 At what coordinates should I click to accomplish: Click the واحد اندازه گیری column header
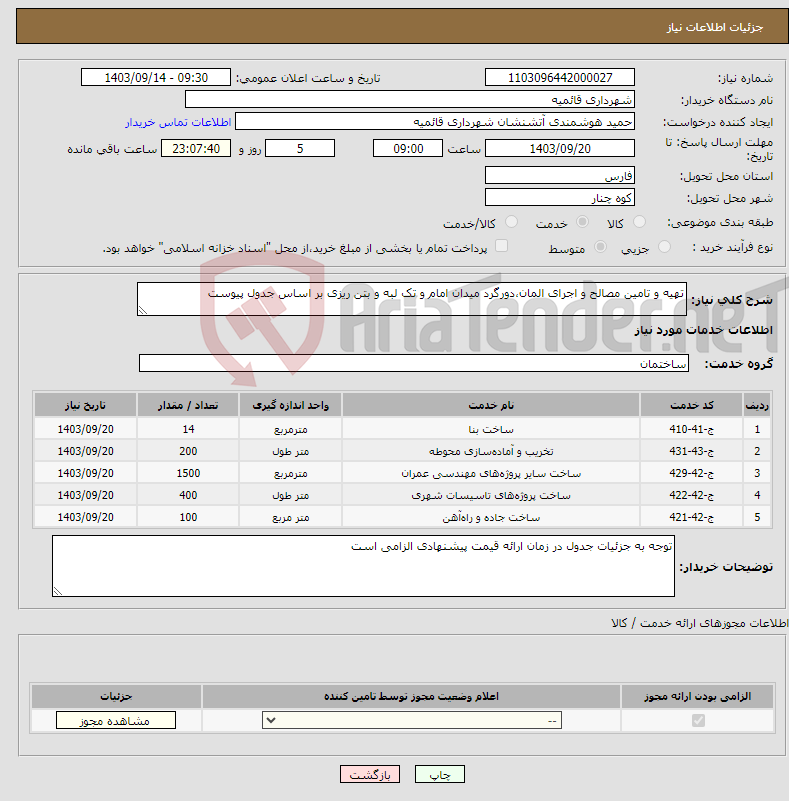coord(290,405)
